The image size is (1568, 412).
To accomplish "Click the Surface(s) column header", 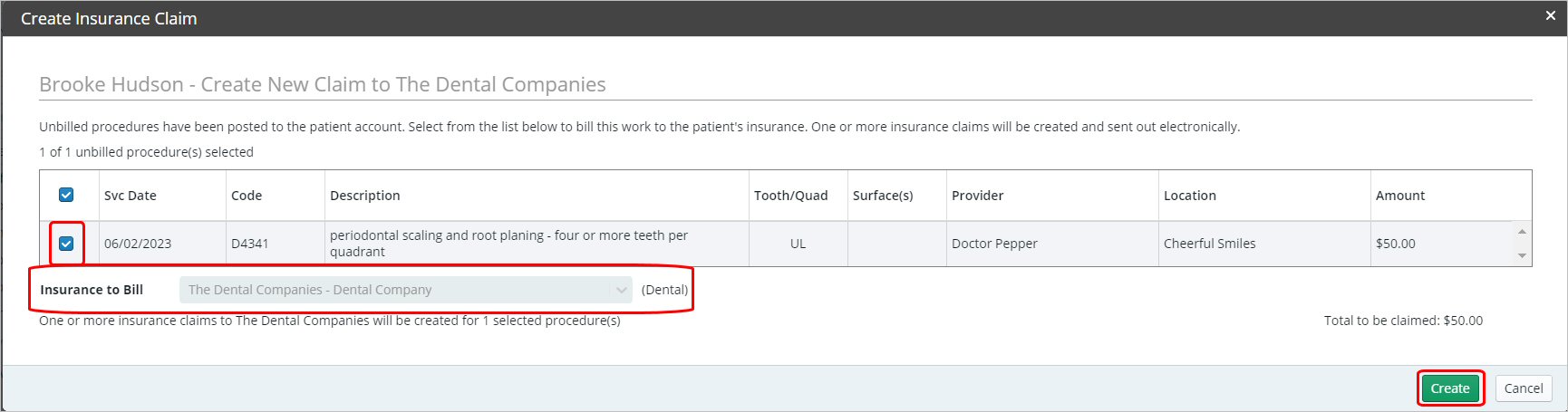I will pos(883,196).
